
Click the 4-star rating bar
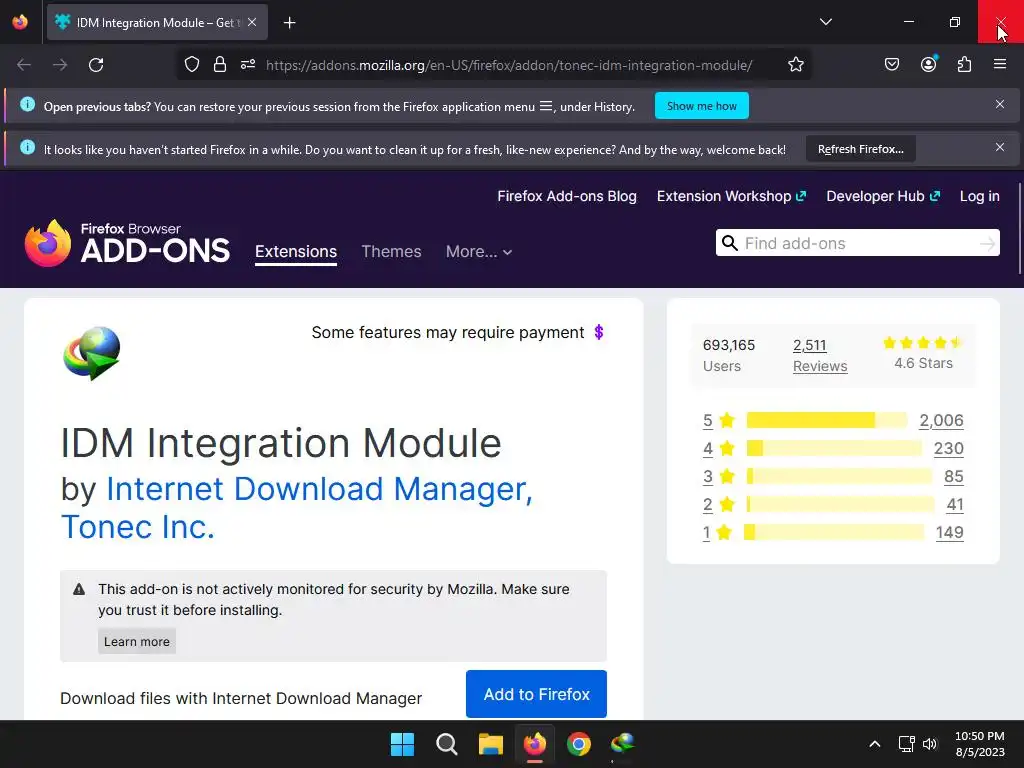coord(834,449)
